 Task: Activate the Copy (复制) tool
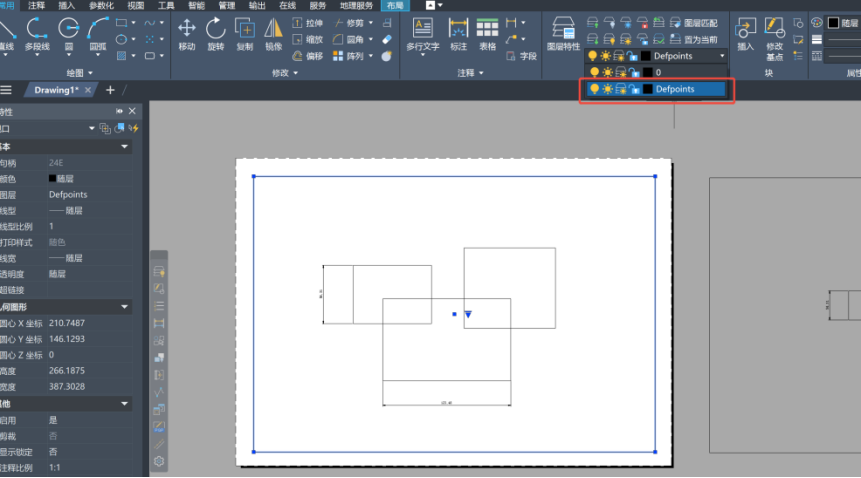pyautogui.click(x=244, y=35)
